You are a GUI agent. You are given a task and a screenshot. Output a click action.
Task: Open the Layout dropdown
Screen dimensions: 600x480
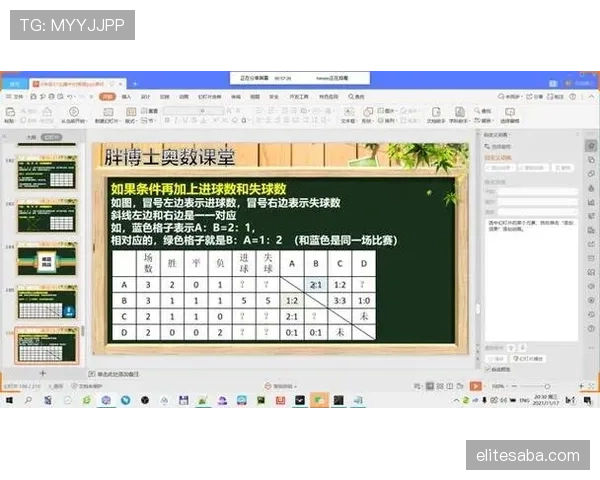pyautogui.click(x=130, y=121)
